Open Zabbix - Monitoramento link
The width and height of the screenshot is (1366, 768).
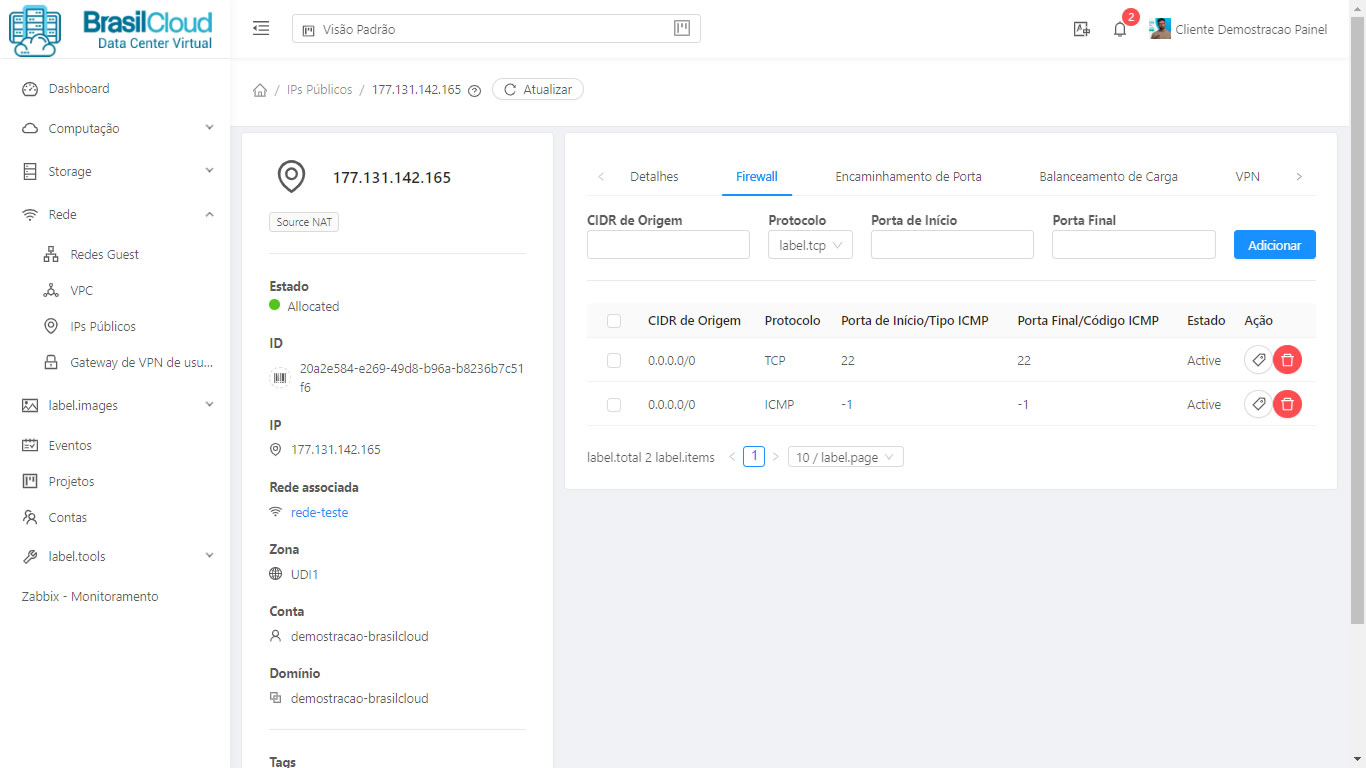pos(90,596)
